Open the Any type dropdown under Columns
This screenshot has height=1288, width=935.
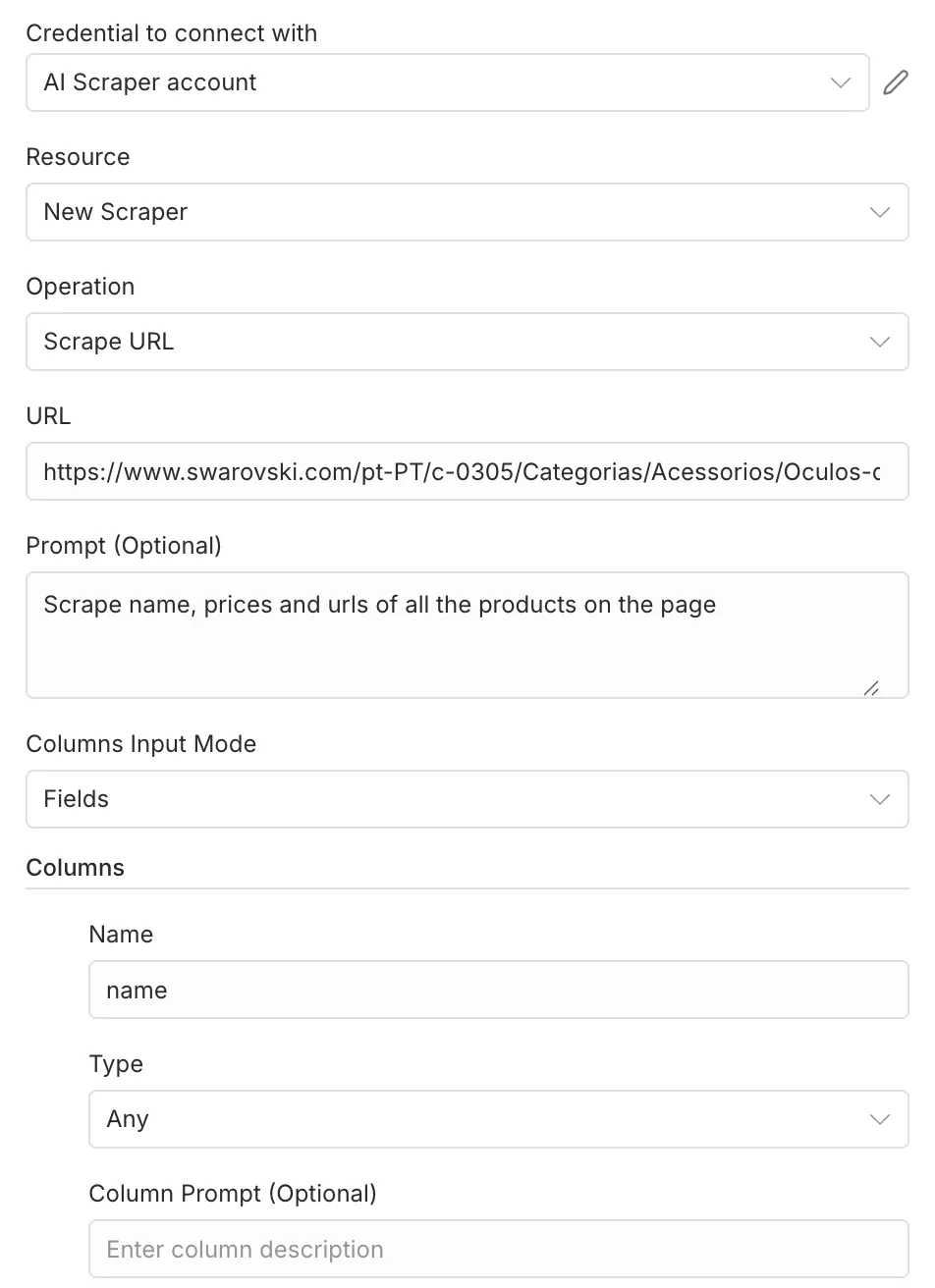pos(498,1119)
